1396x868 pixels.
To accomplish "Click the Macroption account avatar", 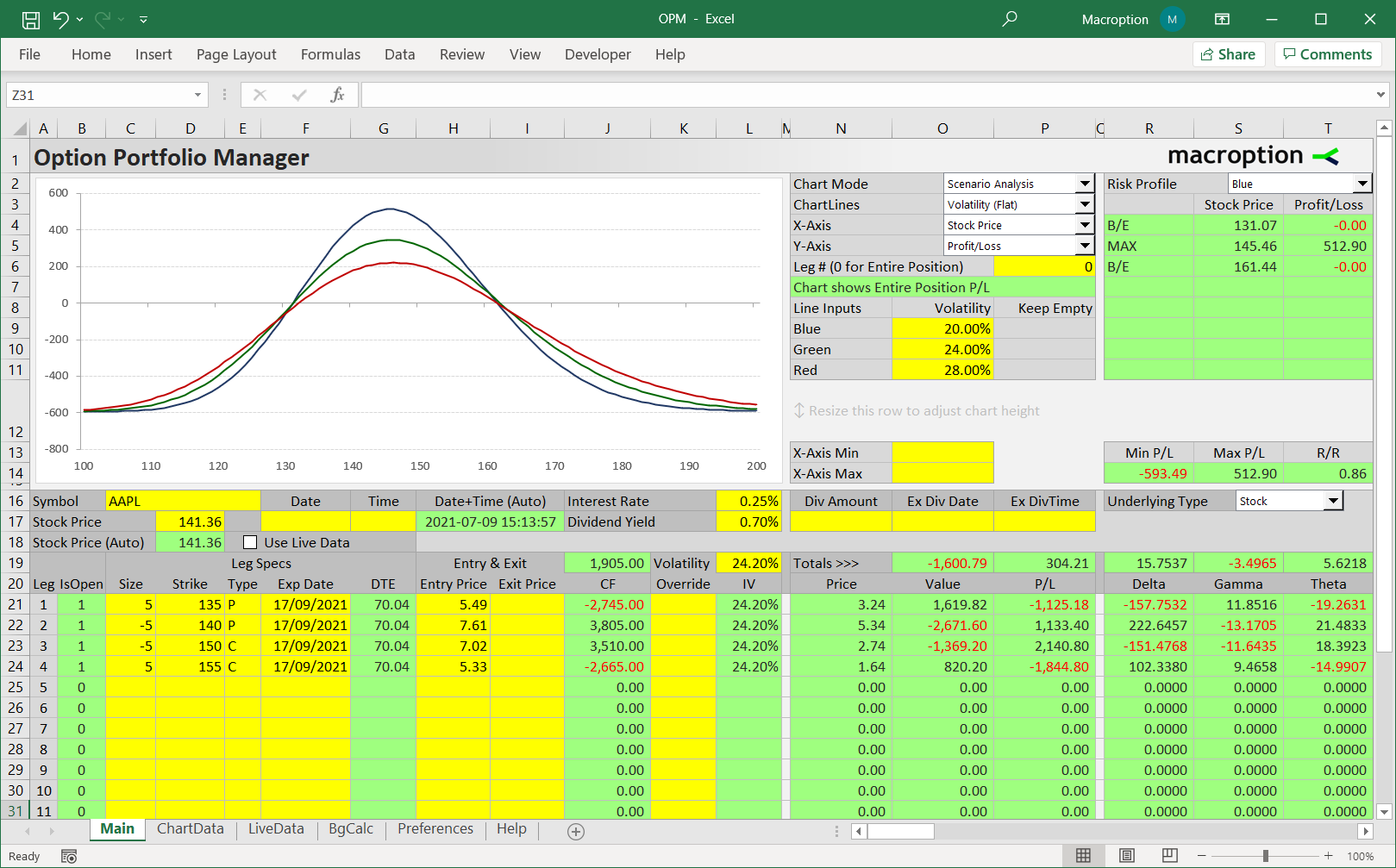I will 1173,19.
